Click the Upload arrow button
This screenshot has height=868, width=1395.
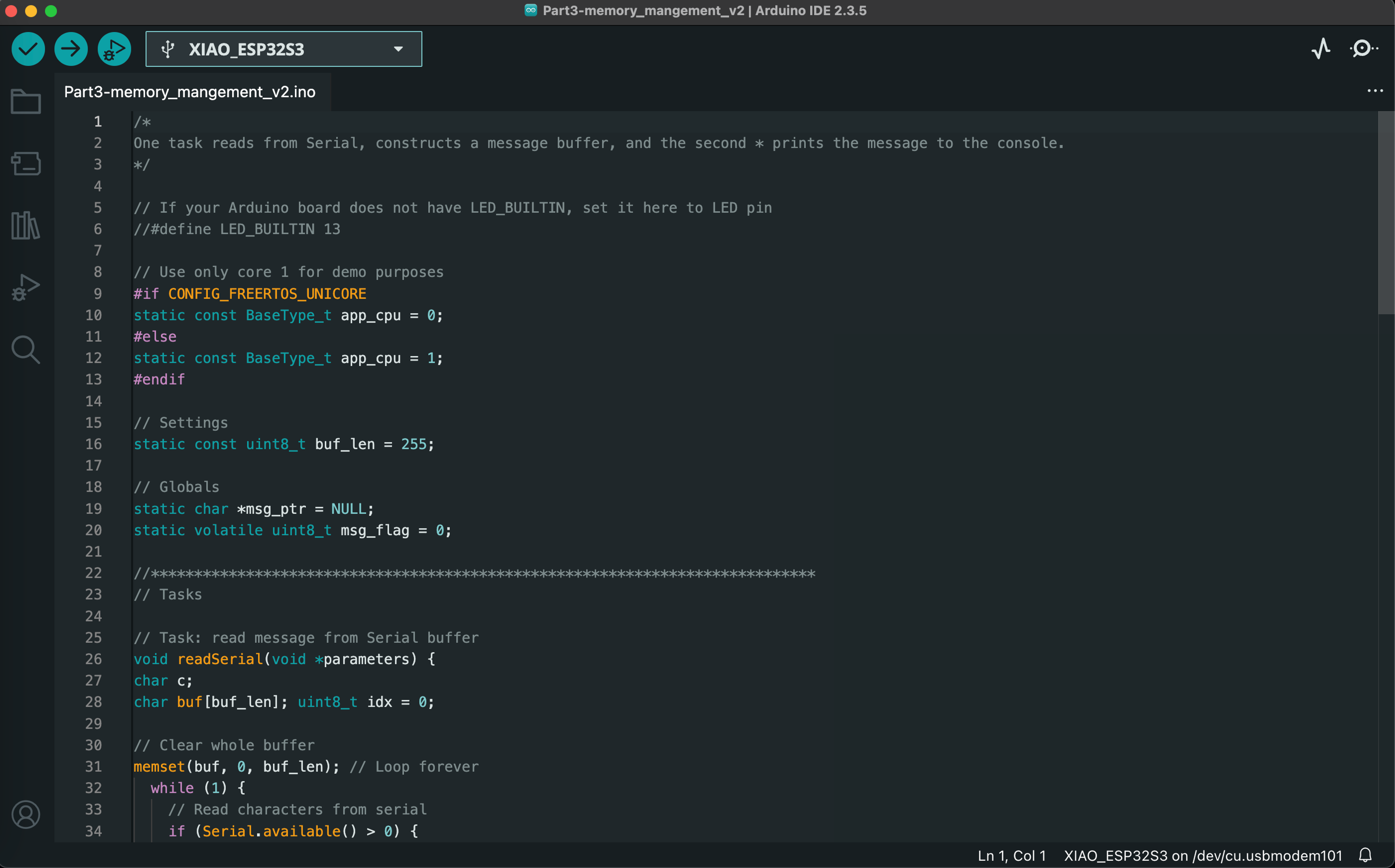pyautogui.click(x=71, y=49)
